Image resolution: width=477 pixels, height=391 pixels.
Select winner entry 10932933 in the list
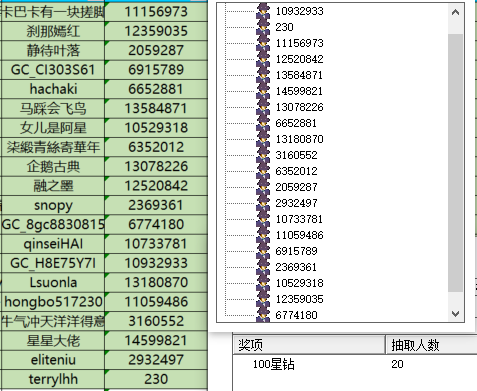(x=299, y=11)
